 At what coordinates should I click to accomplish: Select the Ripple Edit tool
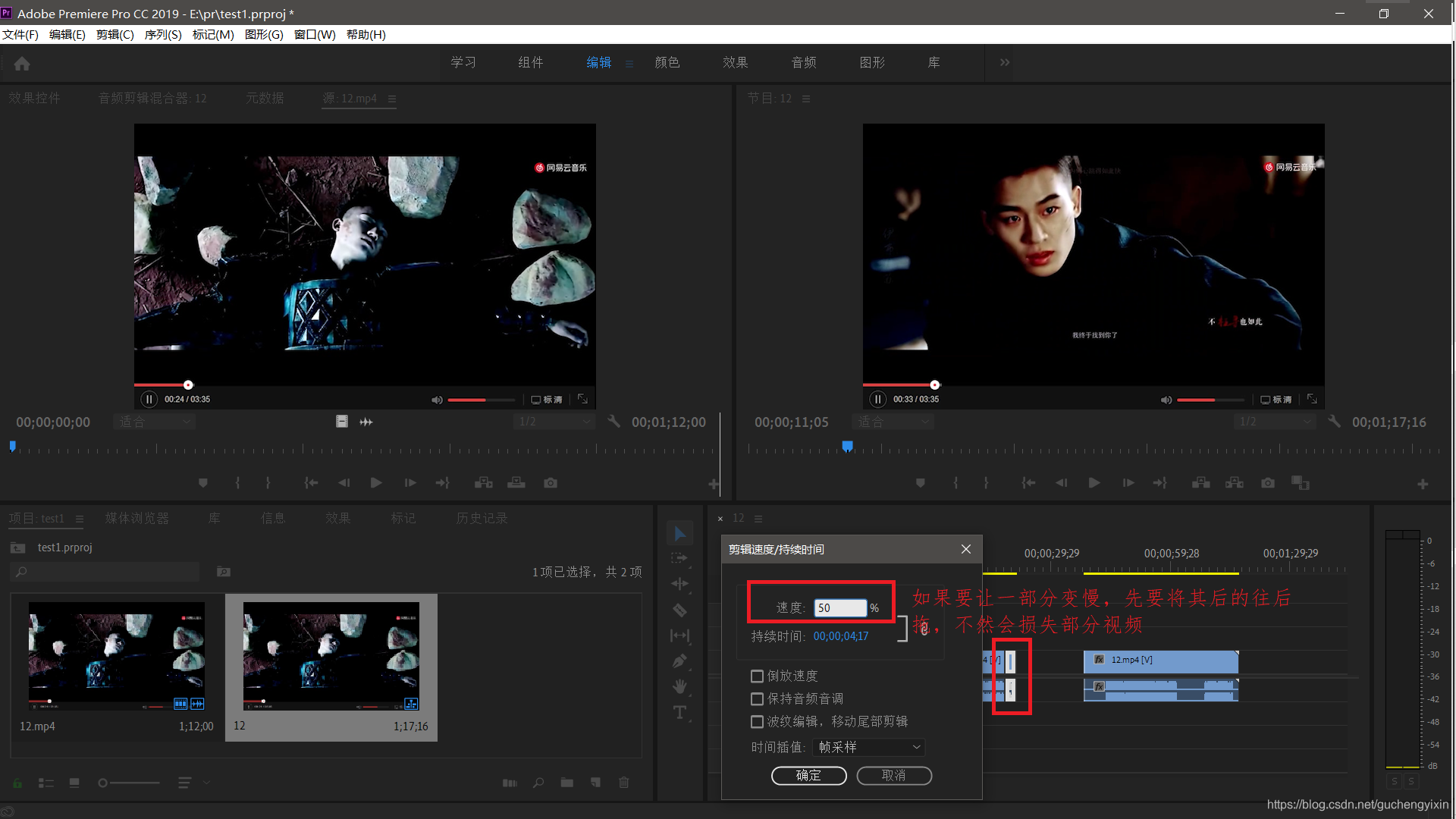click(679, 584)
